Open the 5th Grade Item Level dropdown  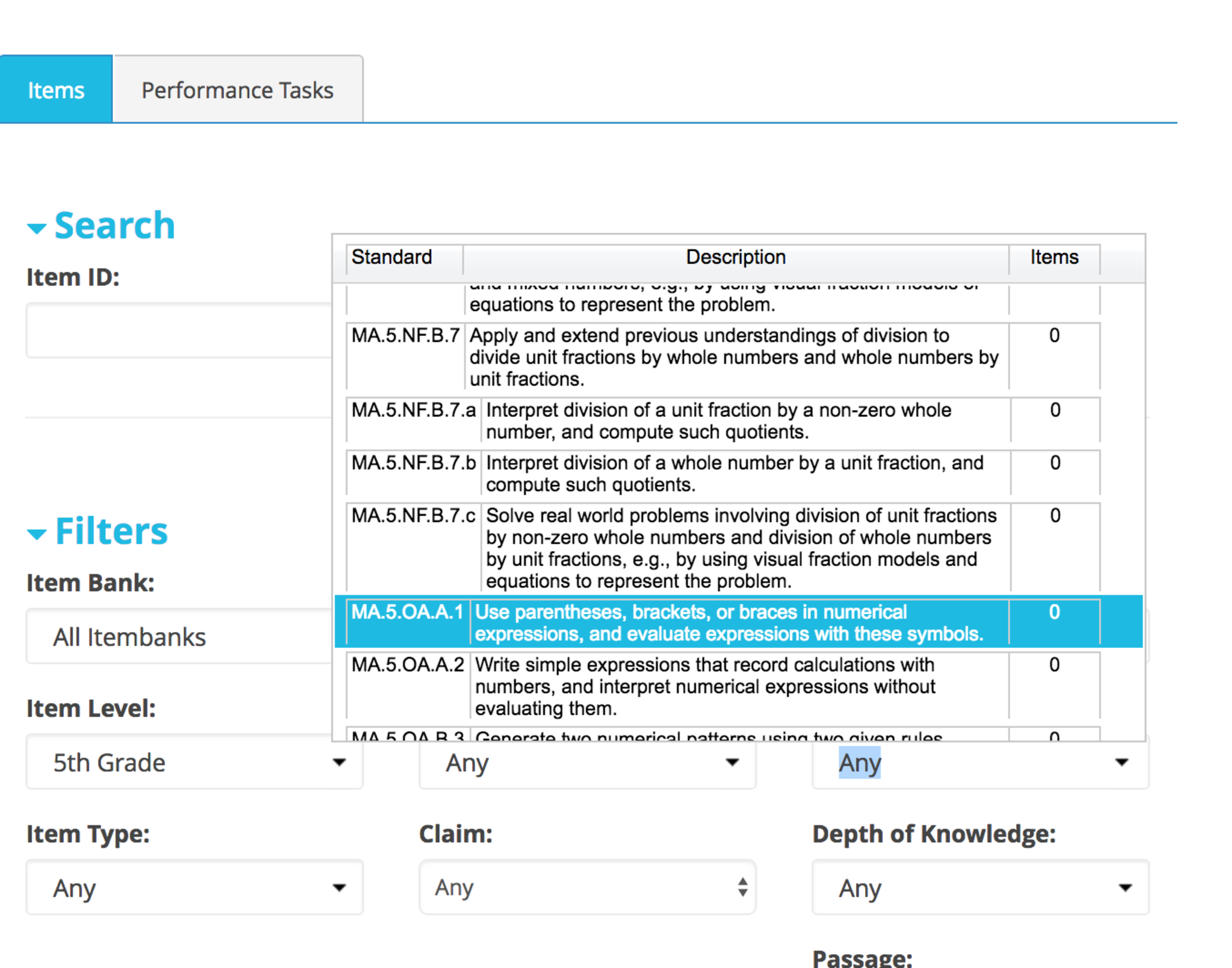194,762
